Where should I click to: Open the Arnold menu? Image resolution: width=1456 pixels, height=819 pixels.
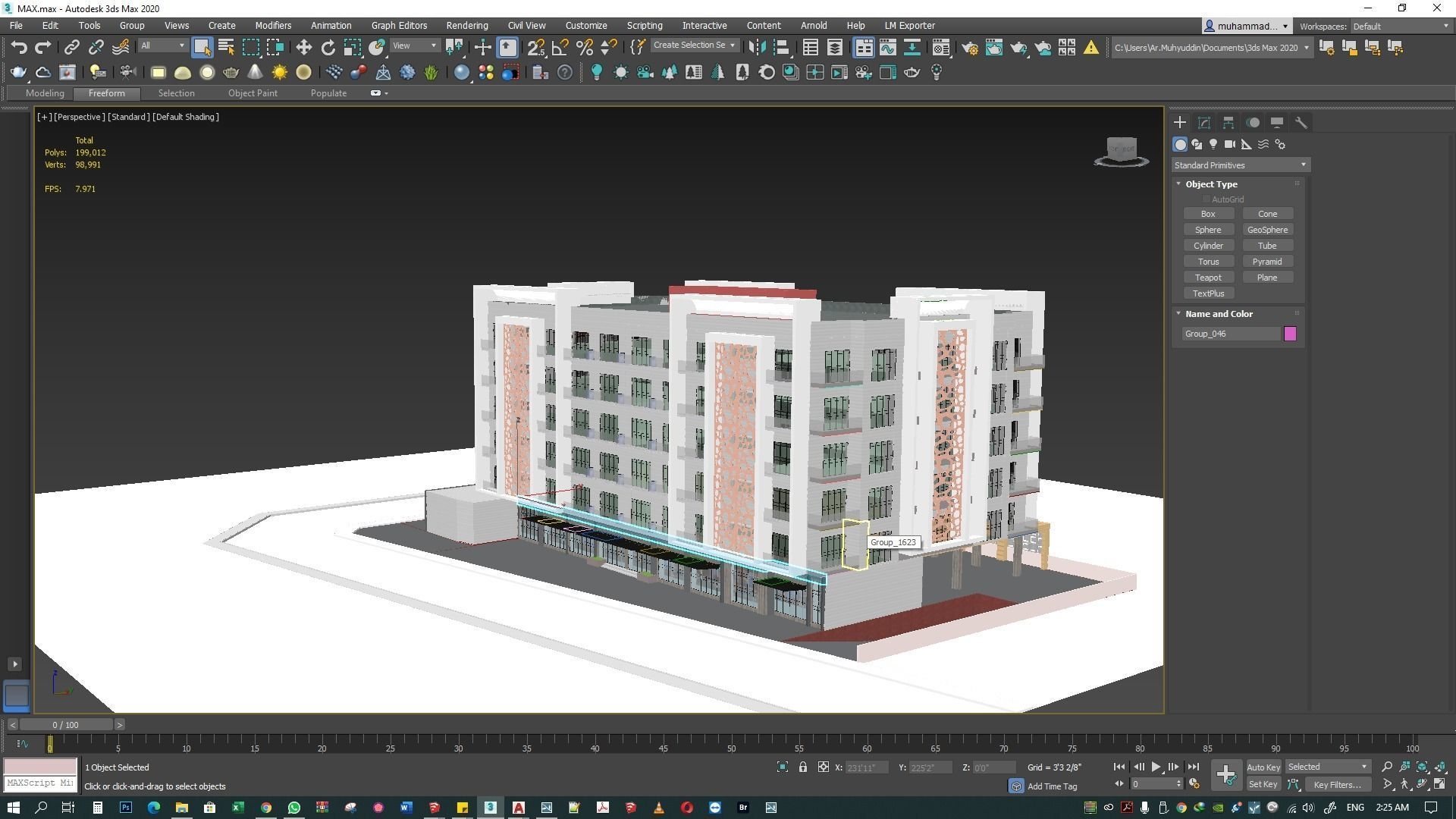(814, 25)
